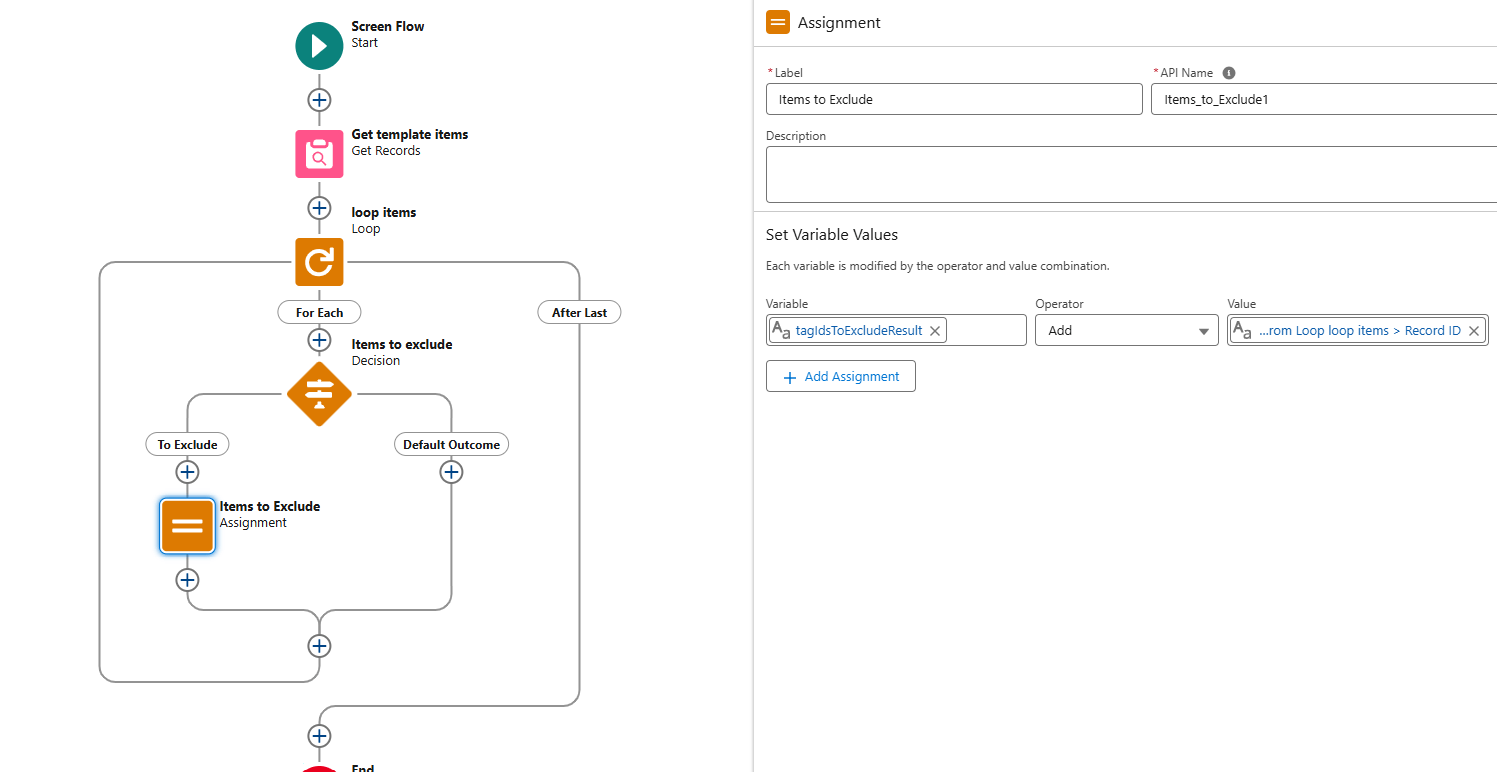Click into the Description text area

tap(1131, 175)
